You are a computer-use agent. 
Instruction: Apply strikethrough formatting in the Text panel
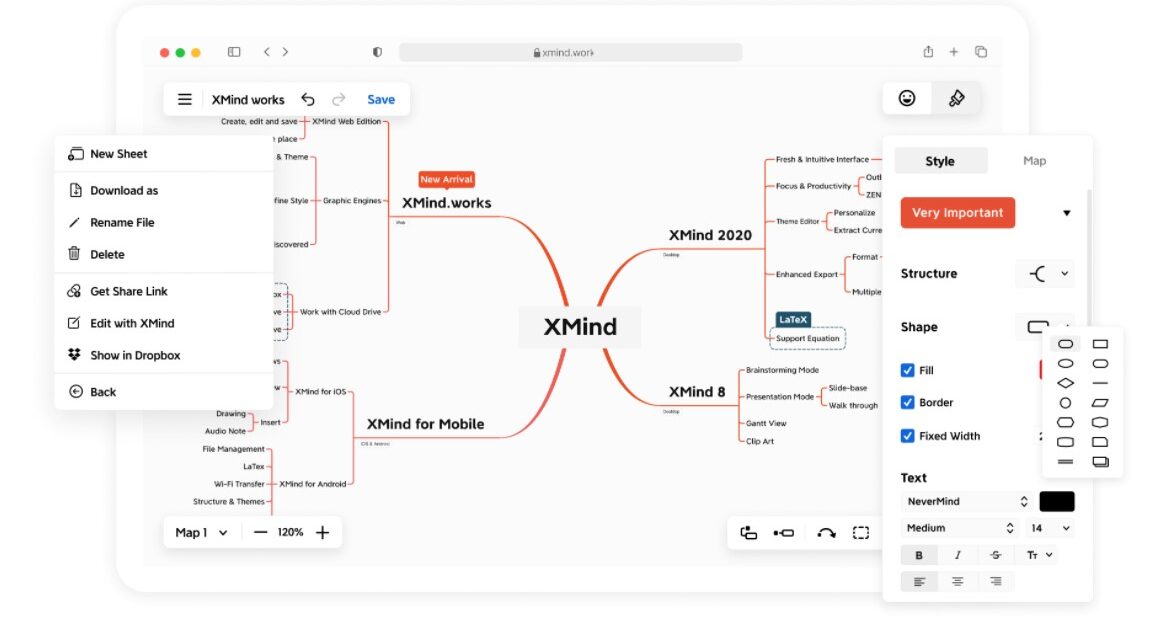coord(995,555)
